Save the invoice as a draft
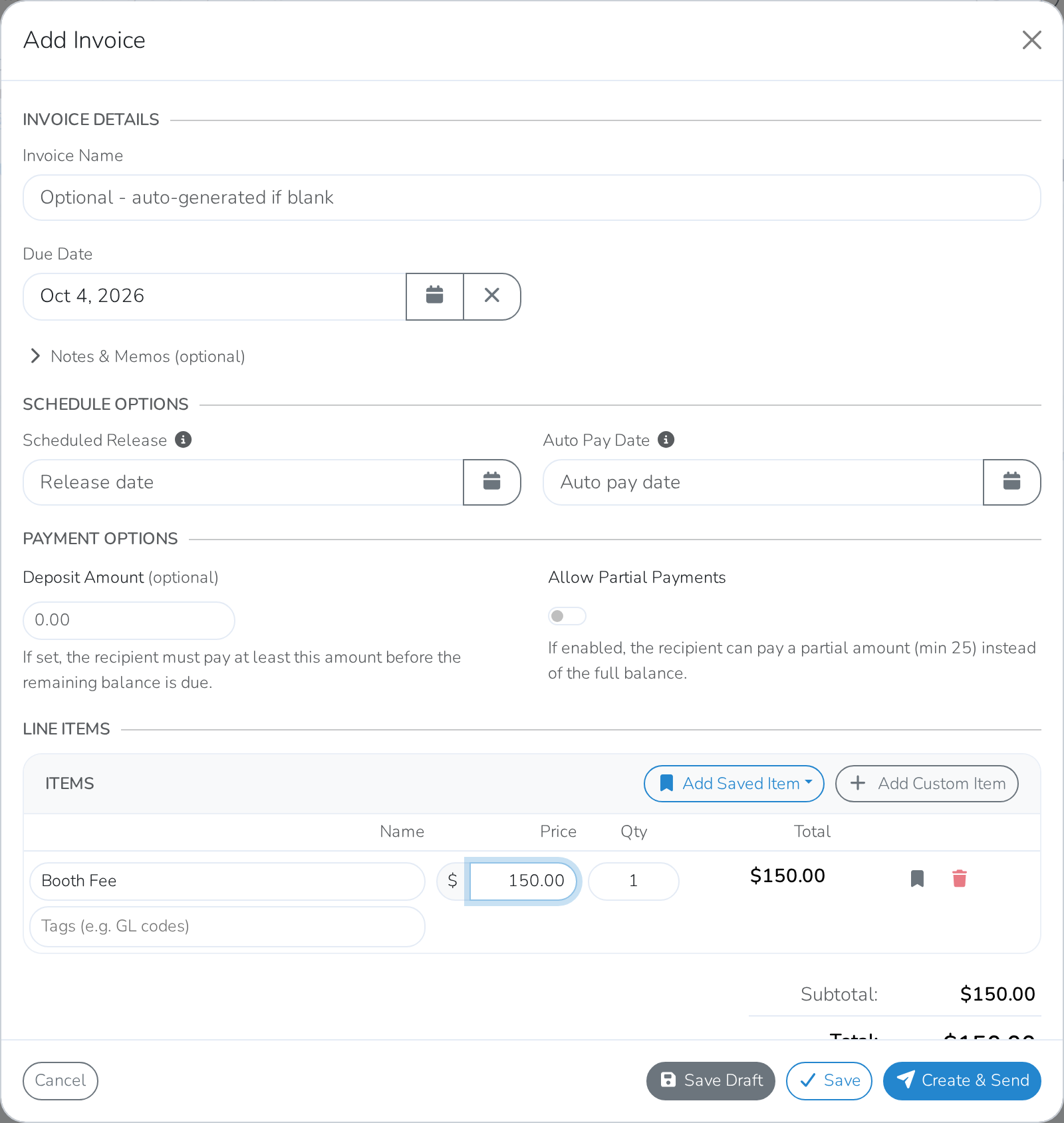 (x=711, y=1081)
